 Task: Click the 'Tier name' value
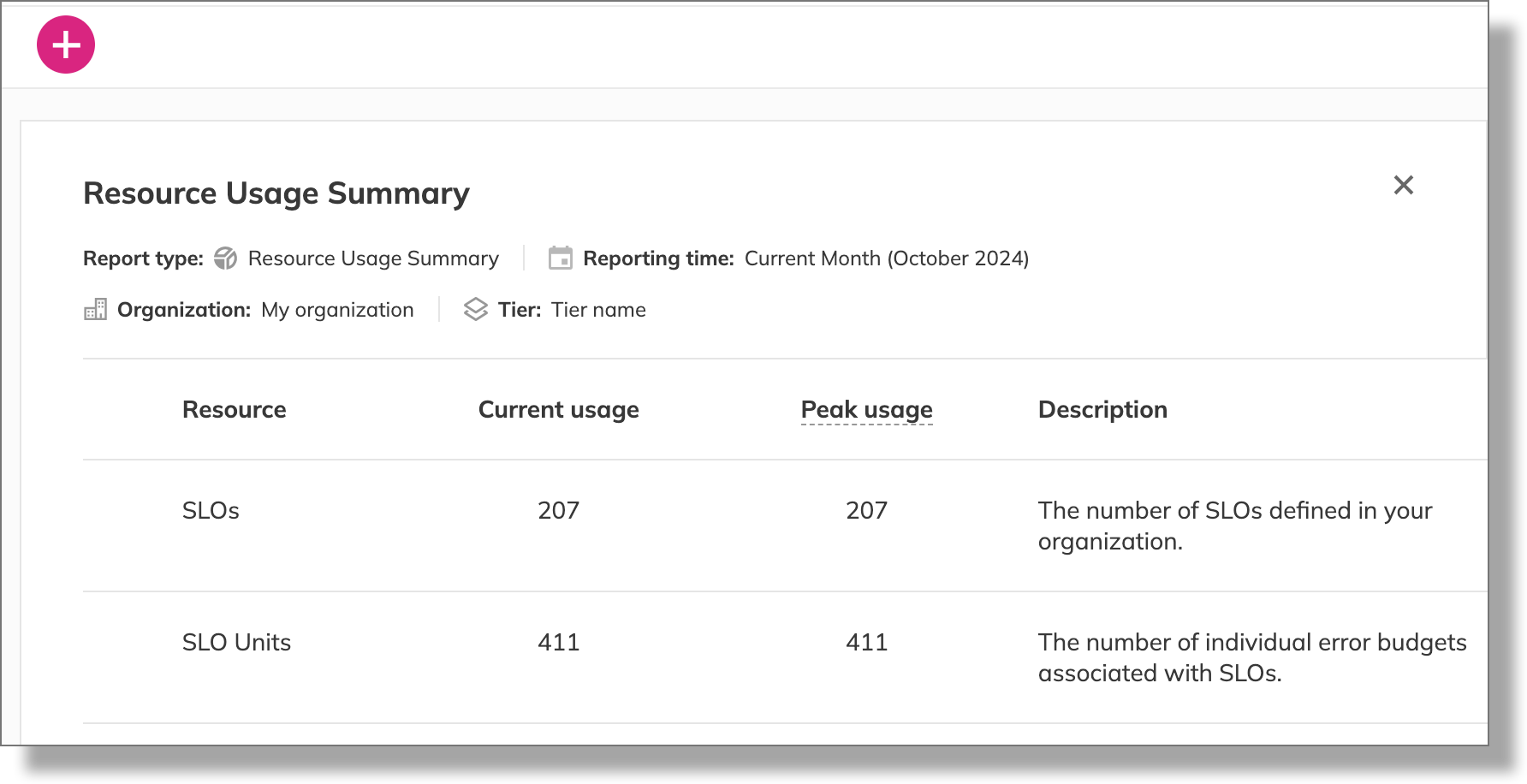[x=598, y=310]
